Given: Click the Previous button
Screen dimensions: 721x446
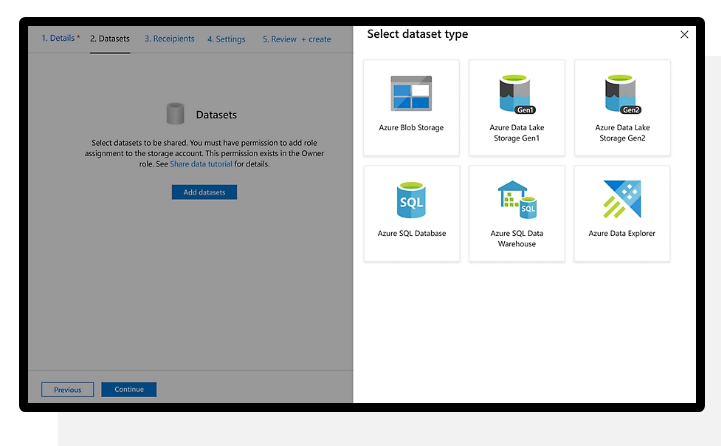Looking at the screenshot, I should pos(68,389).
